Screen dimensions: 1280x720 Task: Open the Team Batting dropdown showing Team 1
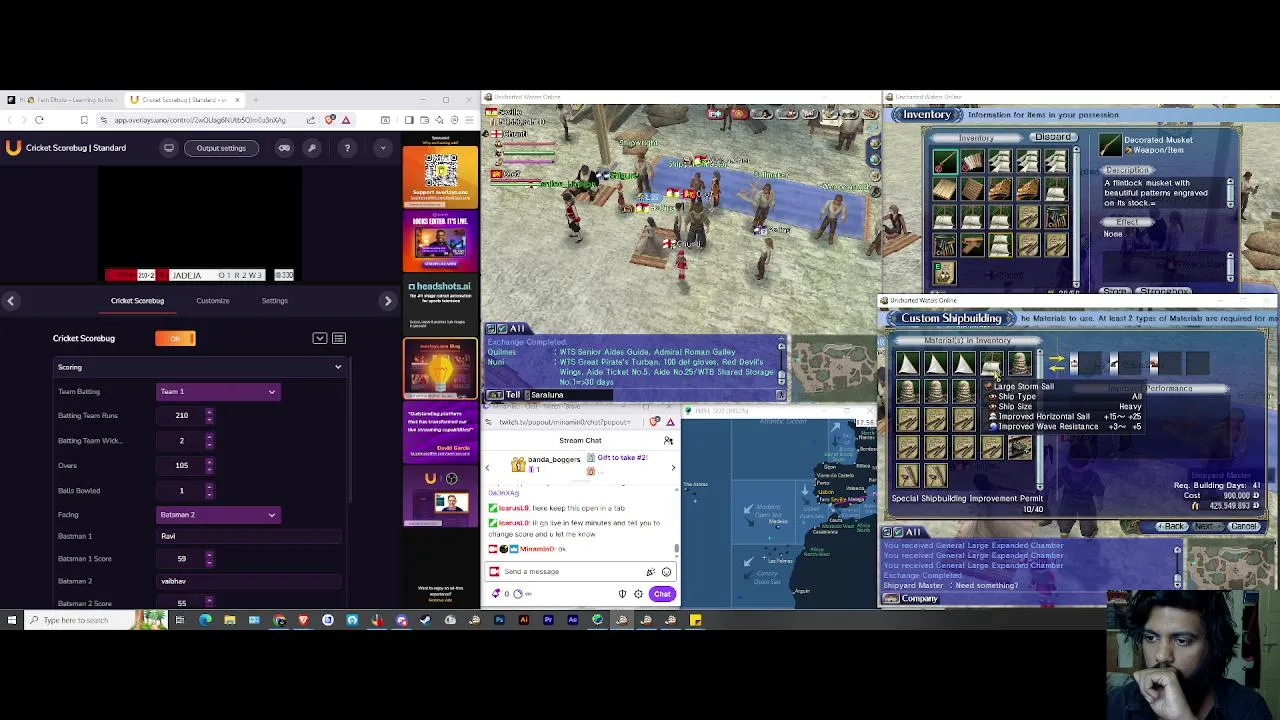point(217,391)
